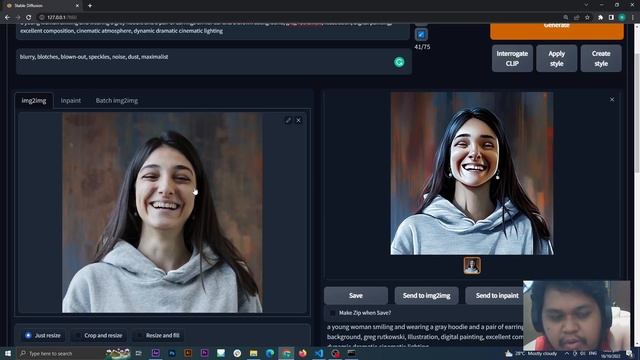
Task: Click Send to inpaint button
Action: coord(497,295)
